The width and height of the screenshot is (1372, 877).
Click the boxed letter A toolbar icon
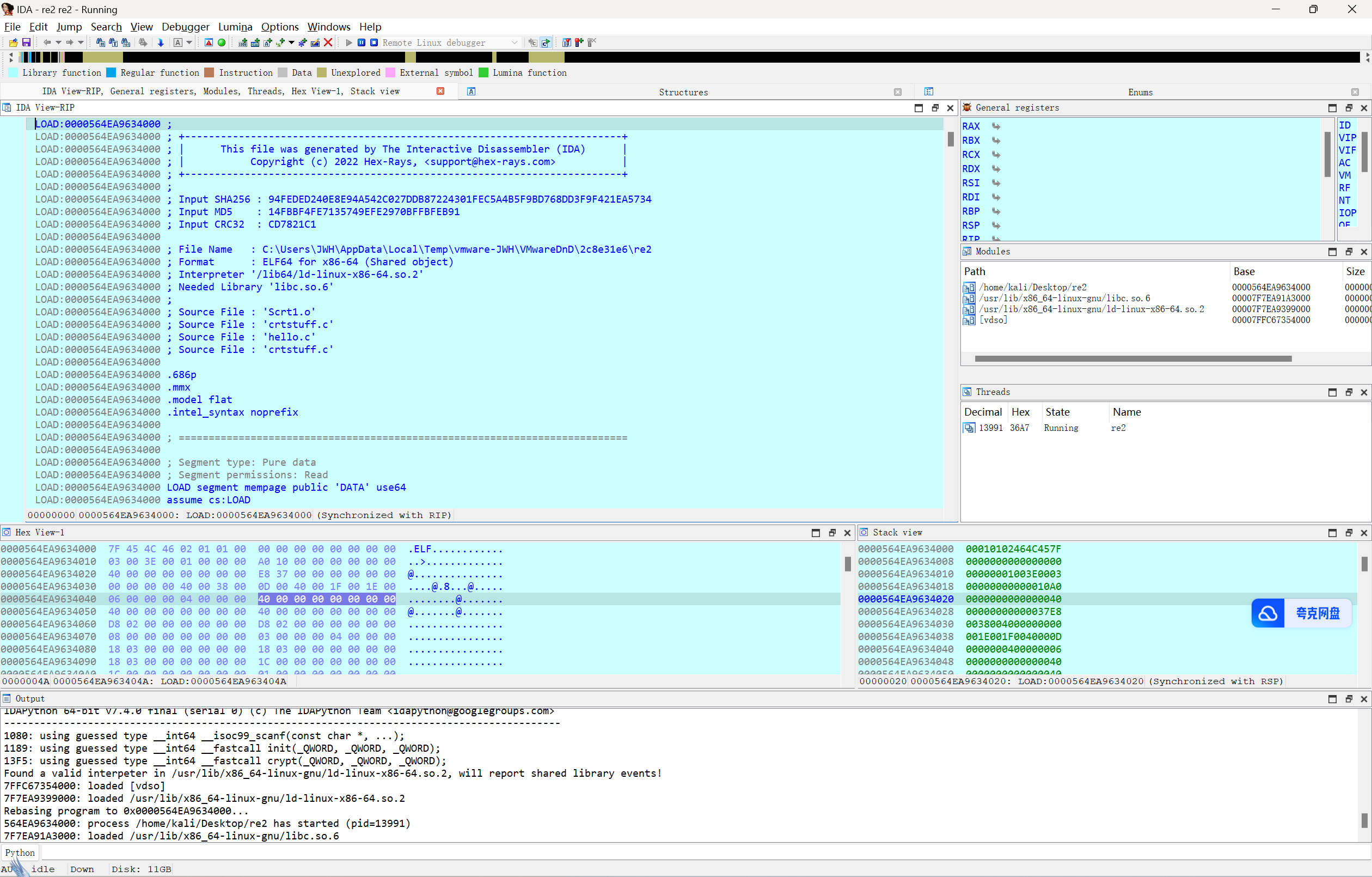(x=178, y=43)
